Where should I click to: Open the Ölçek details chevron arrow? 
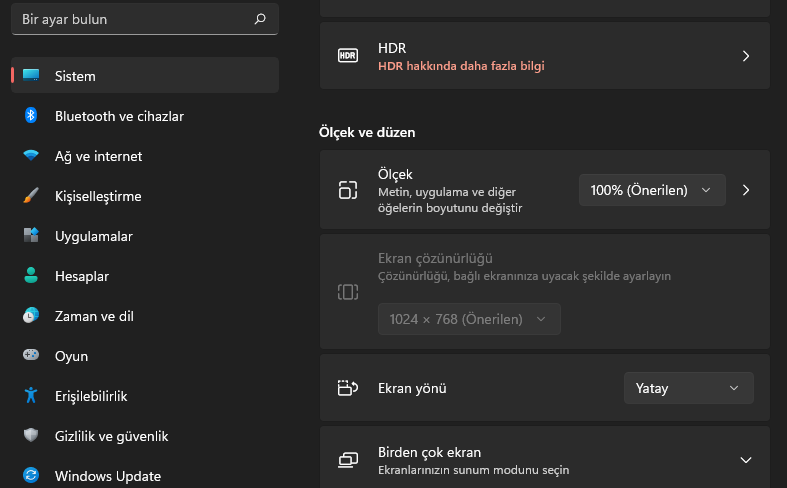pyautogui.click(x=746, y=190)
